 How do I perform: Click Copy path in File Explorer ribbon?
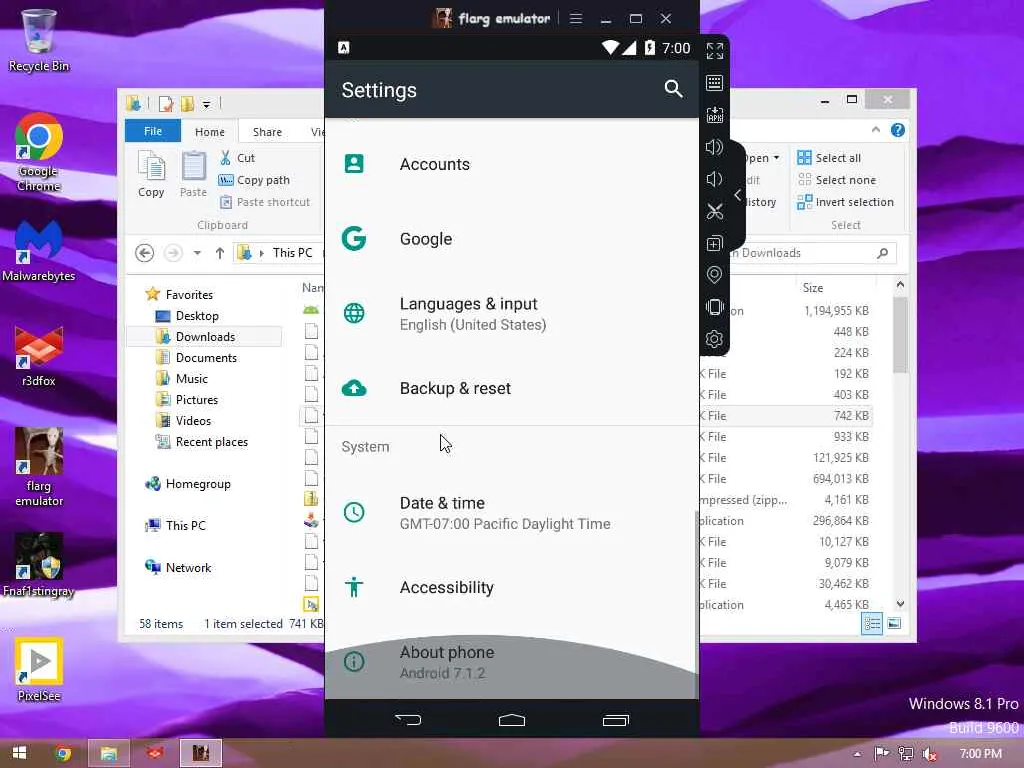[255, 180]
